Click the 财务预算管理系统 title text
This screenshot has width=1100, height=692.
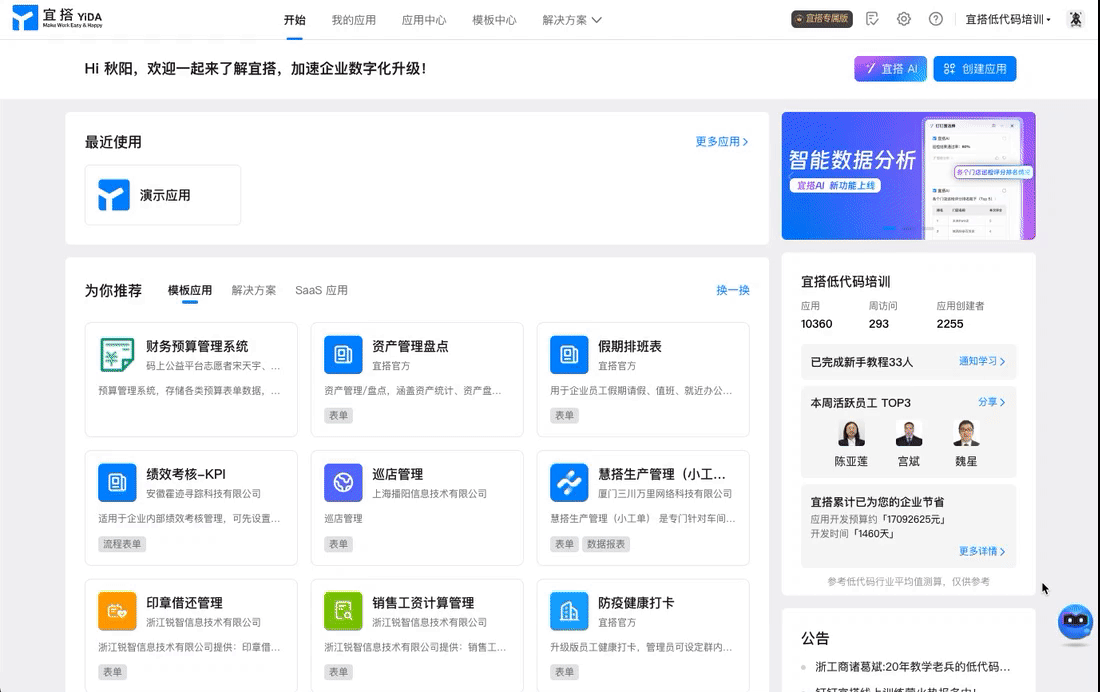pos(197,346)
